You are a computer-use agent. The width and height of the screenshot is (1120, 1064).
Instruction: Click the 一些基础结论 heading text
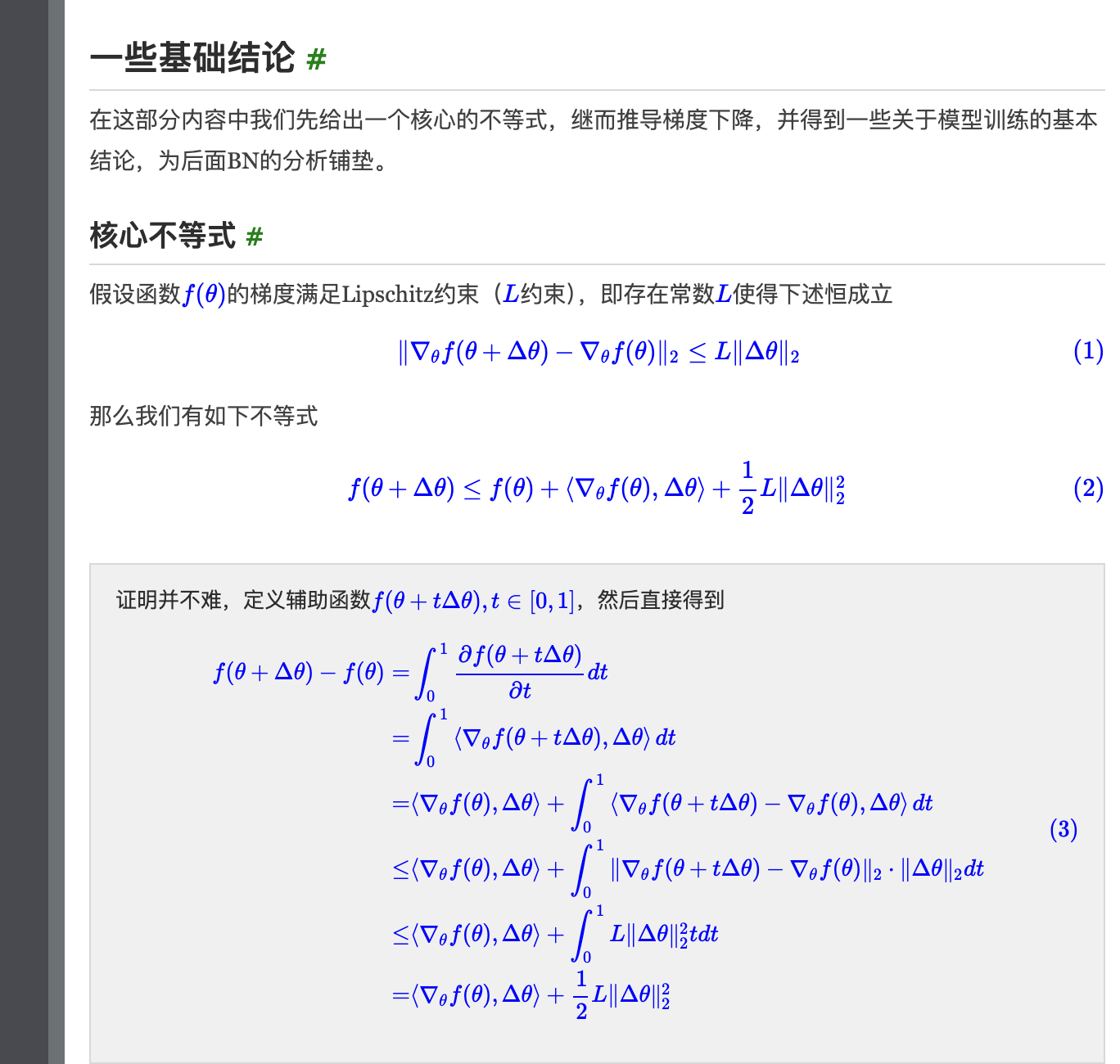pos(192,58)
